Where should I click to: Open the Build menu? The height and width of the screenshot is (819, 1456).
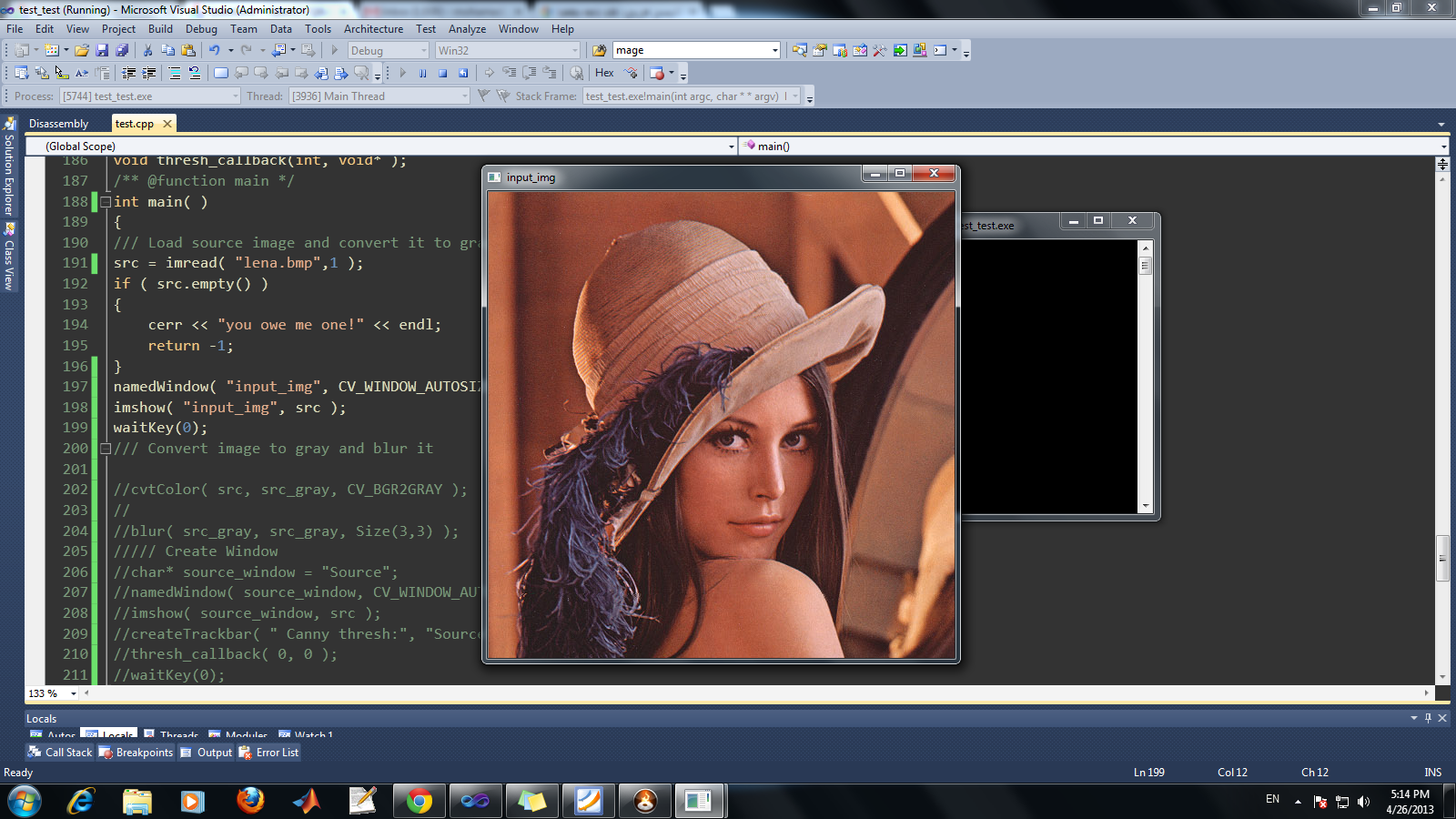click(x=160, y=28)
